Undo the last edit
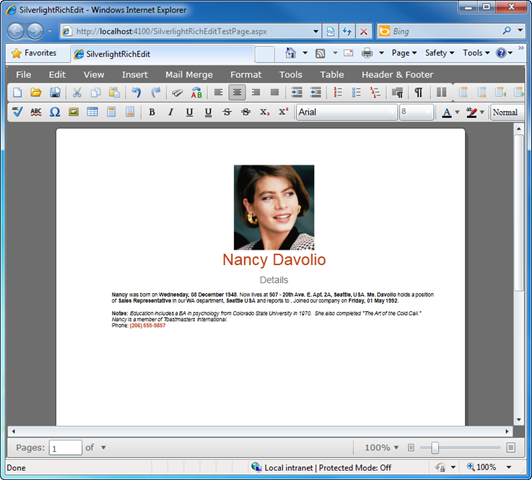The width and height of the screenshot is (532, 480). pos(136,92)
